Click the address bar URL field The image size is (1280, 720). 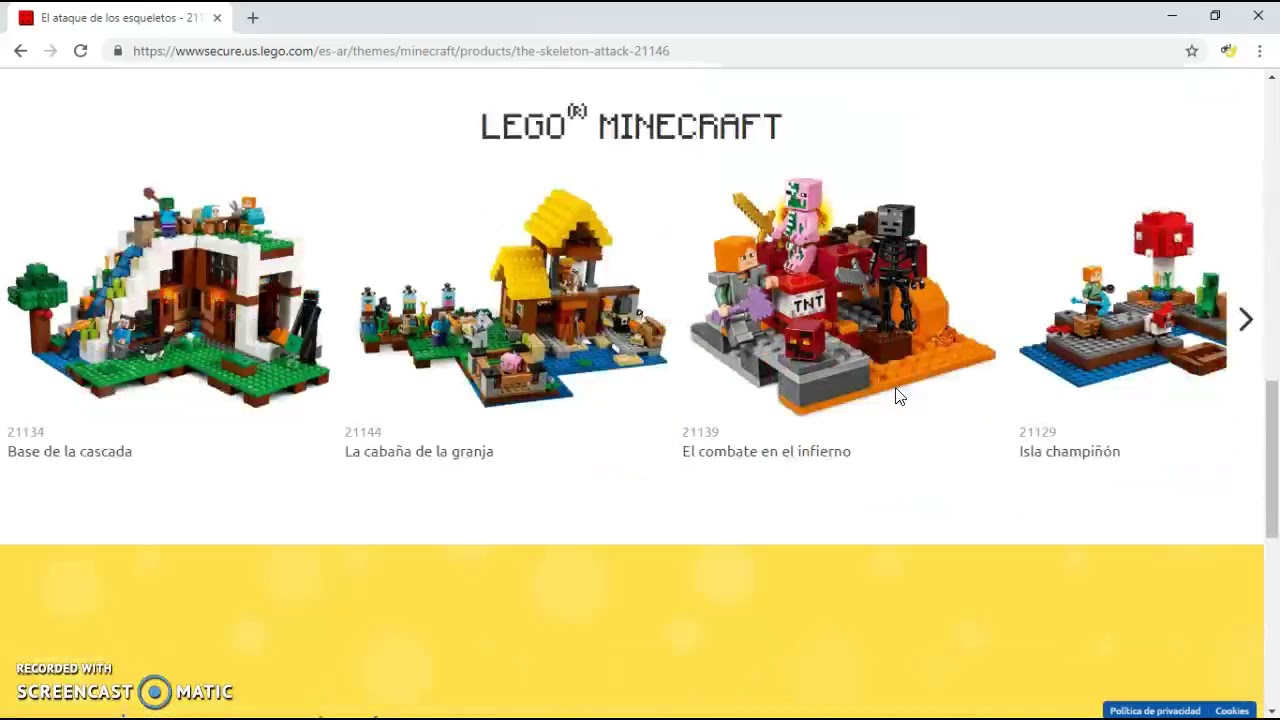click(640, 51)
